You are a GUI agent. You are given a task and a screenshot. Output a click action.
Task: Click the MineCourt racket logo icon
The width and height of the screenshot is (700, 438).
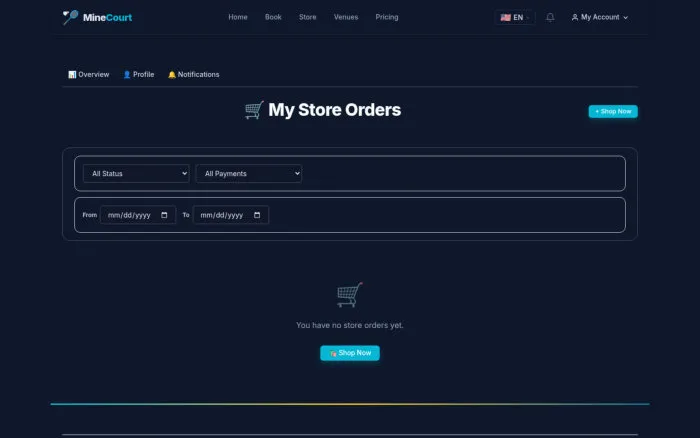(70, 17)
